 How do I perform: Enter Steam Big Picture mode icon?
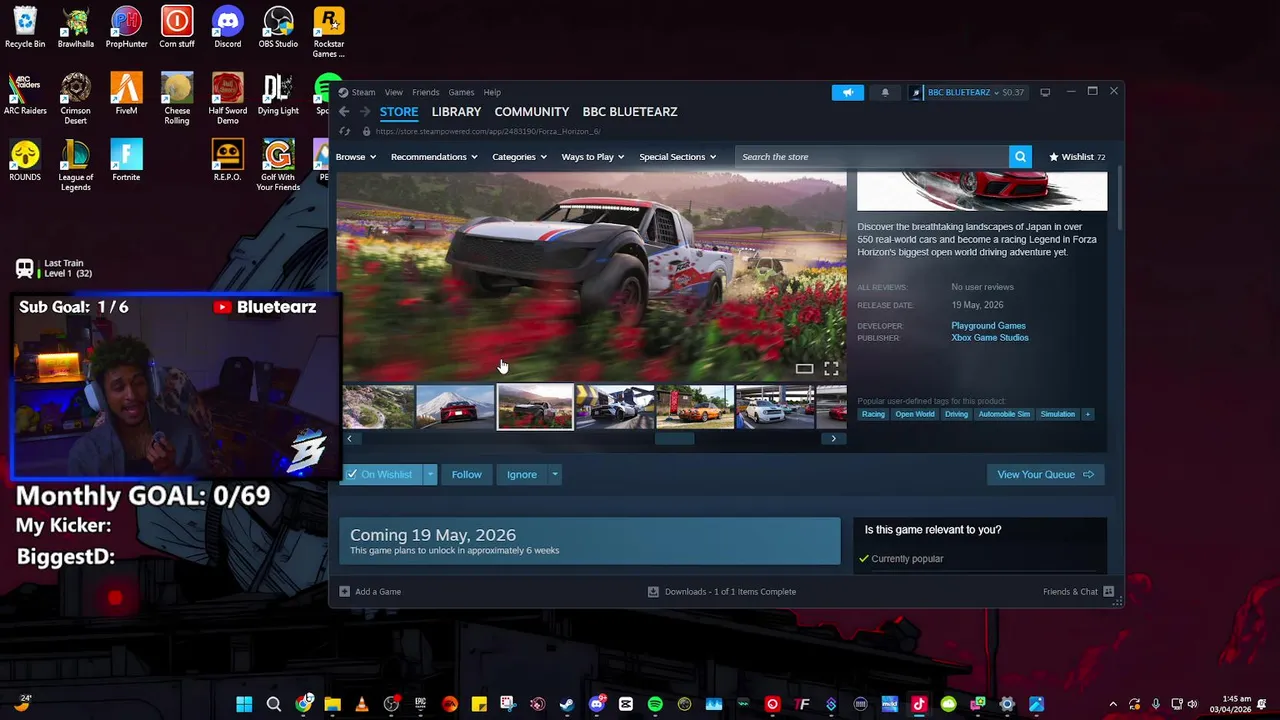[1045, 92]
